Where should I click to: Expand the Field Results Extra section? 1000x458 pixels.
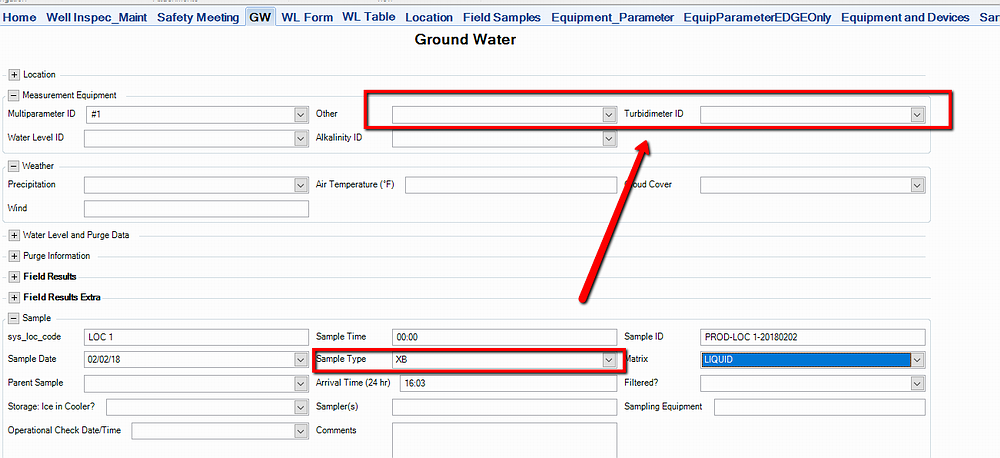pos(14,297)
